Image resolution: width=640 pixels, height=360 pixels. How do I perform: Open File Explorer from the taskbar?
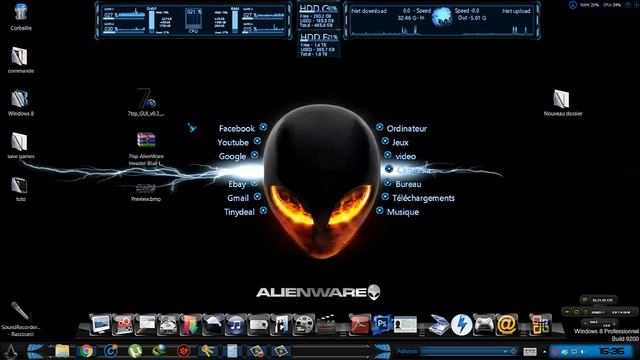click(62, 351)
